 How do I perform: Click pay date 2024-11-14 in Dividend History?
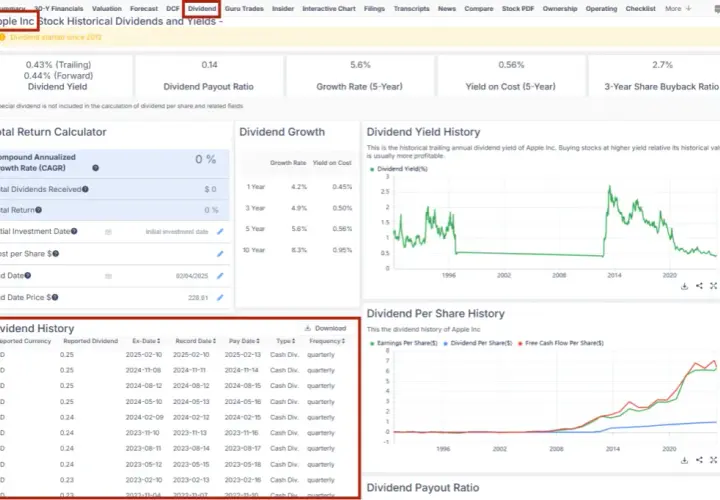[x=242, y=370]
